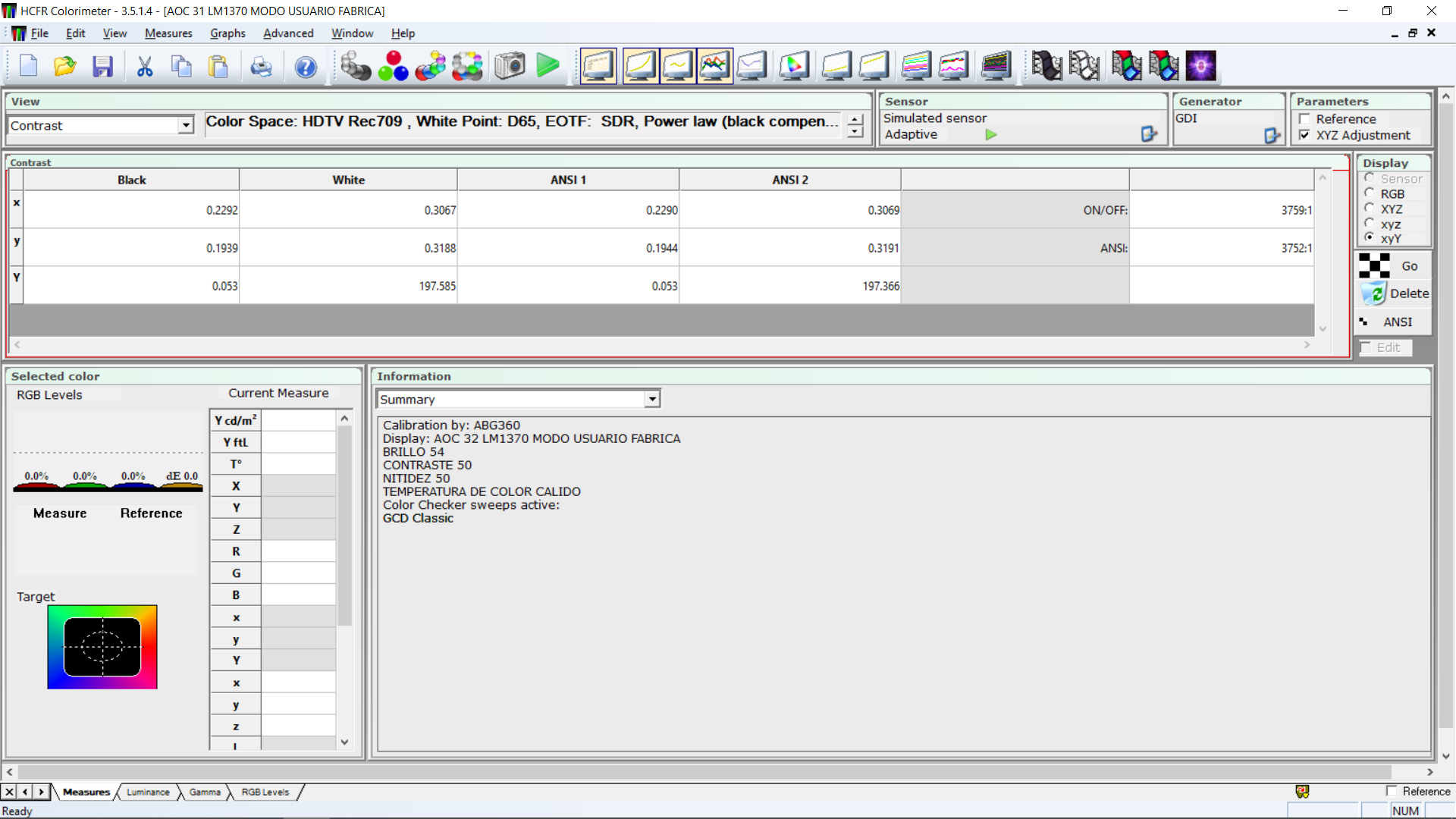Click the tab scroll right arrow button
The height and width of the screenshot is (819, 1456).
tap(42, 792)
